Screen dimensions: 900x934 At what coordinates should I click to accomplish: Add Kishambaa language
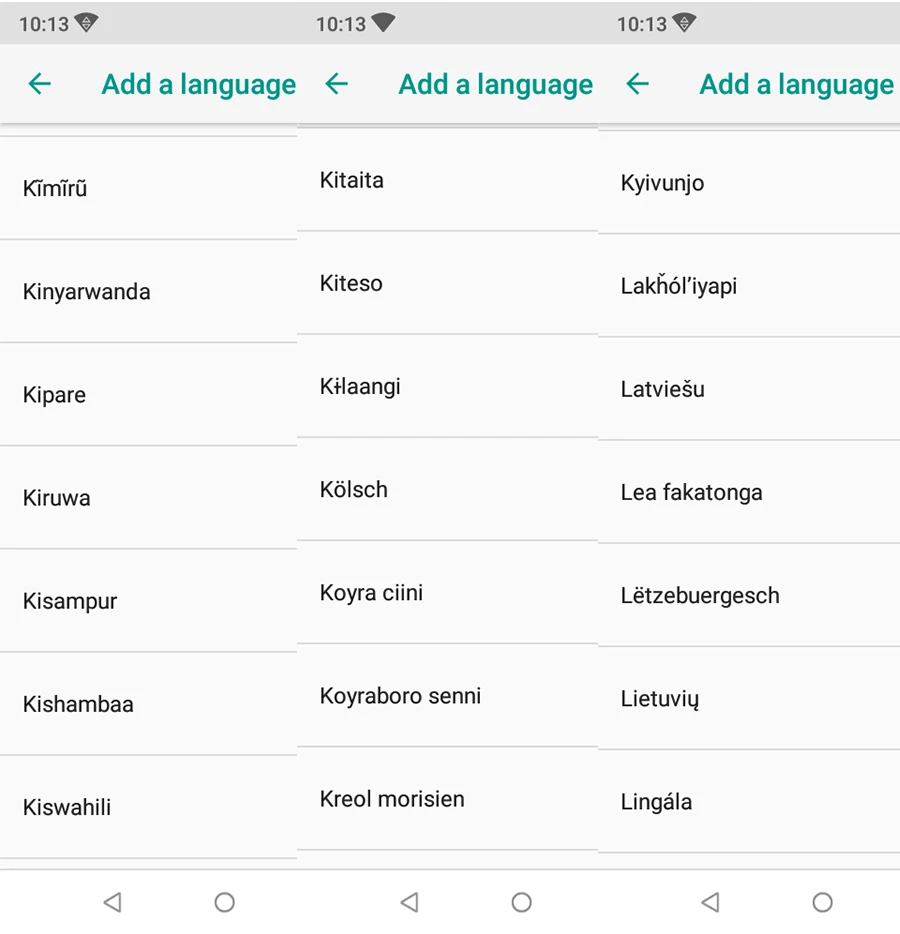(x=148, y=703)
